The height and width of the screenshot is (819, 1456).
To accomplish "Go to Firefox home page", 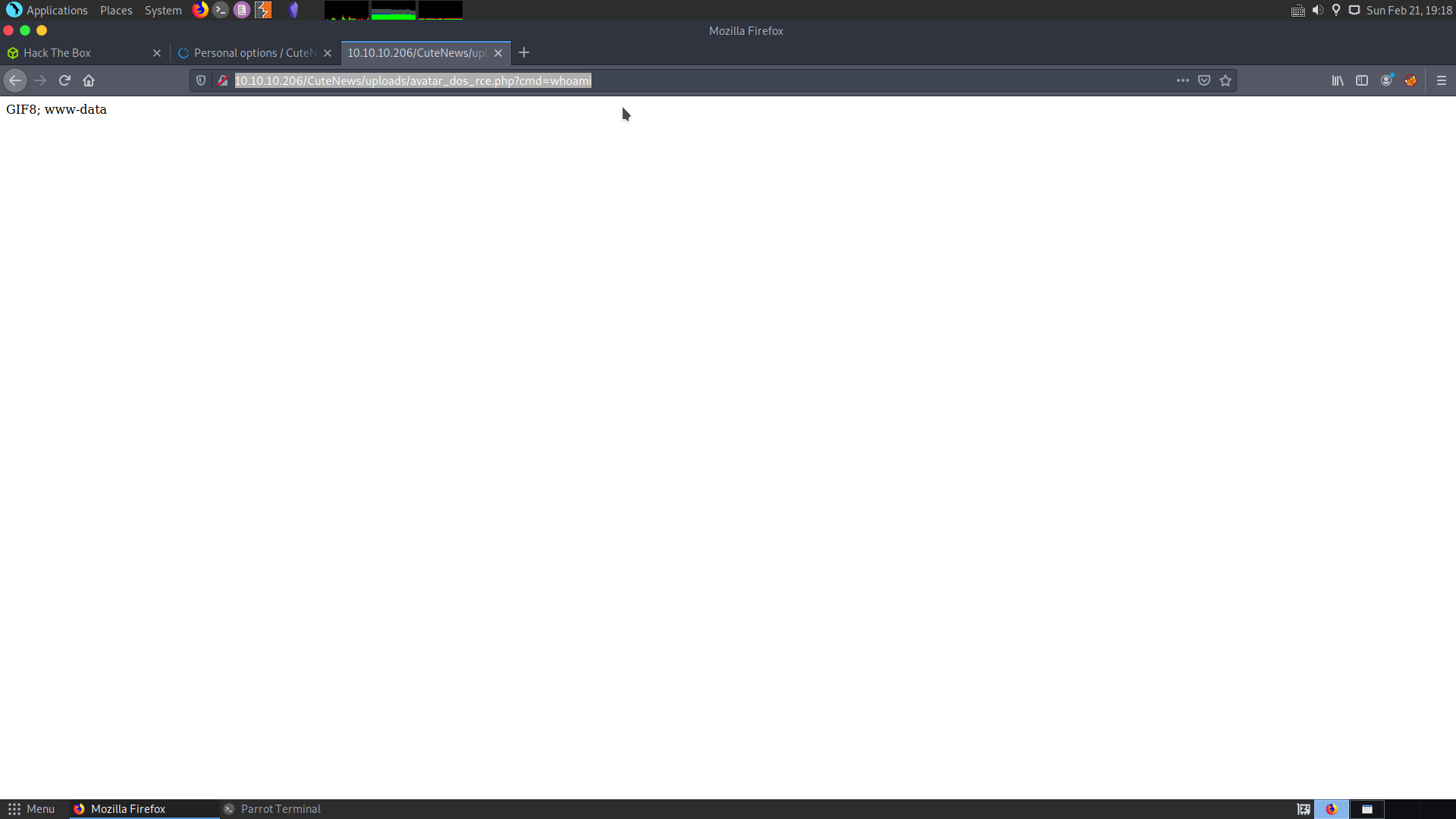I will pos(89,80).
